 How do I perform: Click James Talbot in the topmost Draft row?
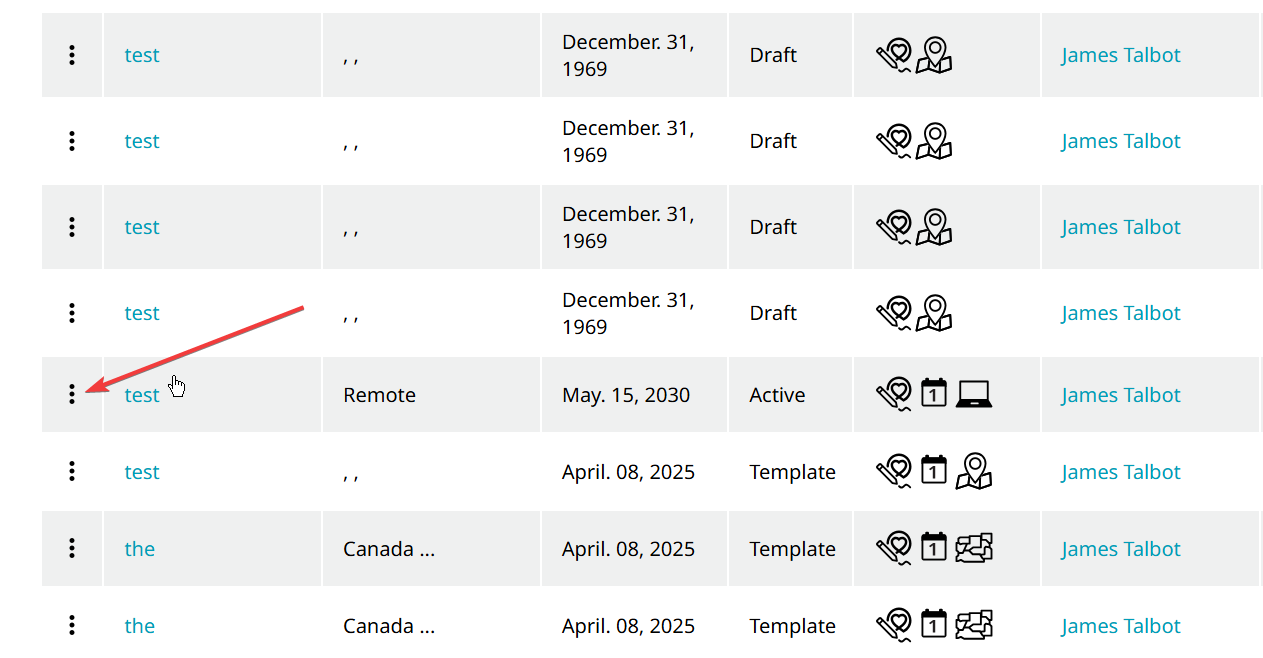(x=1120, y=55)
